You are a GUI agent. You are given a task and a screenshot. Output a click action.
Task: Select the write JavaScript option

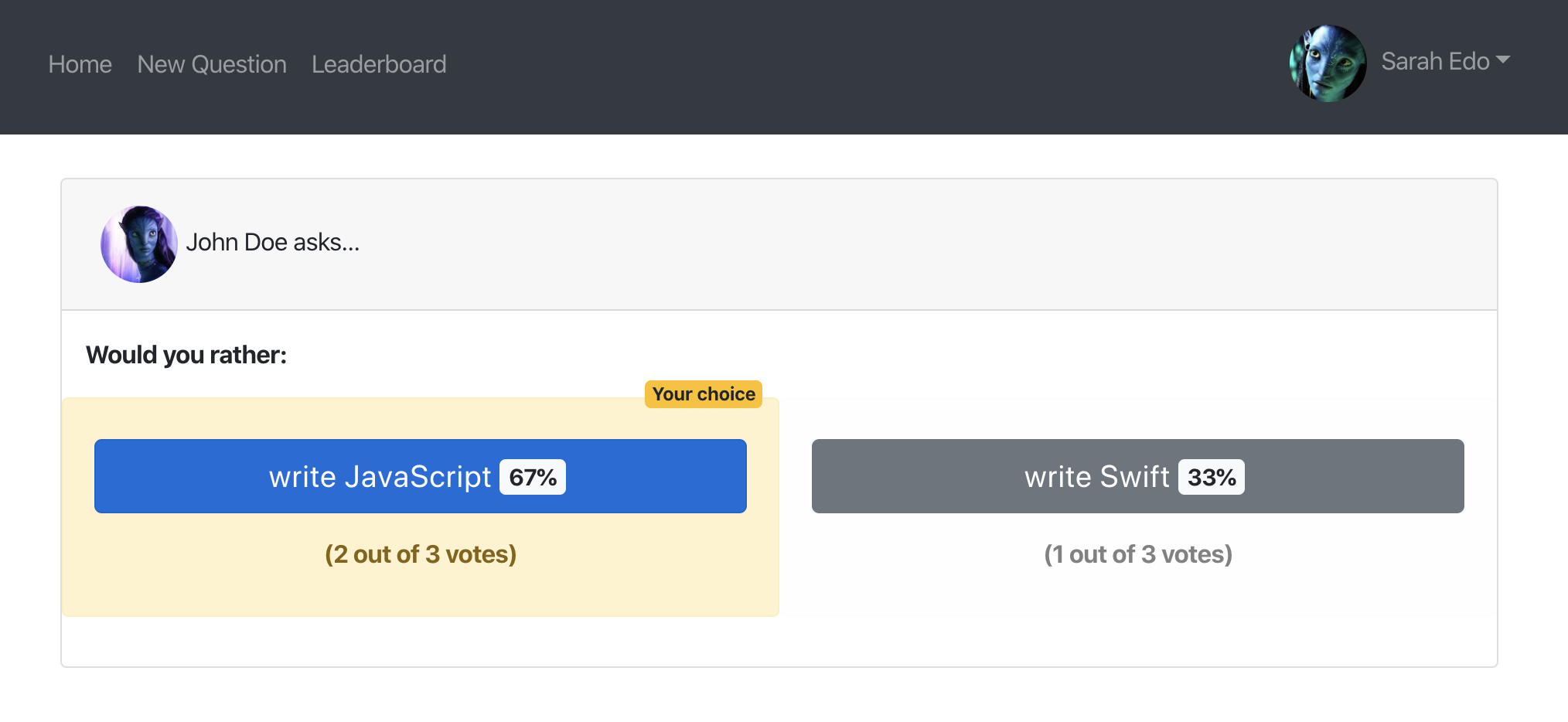pyautogui.click(x=379, y=477)
